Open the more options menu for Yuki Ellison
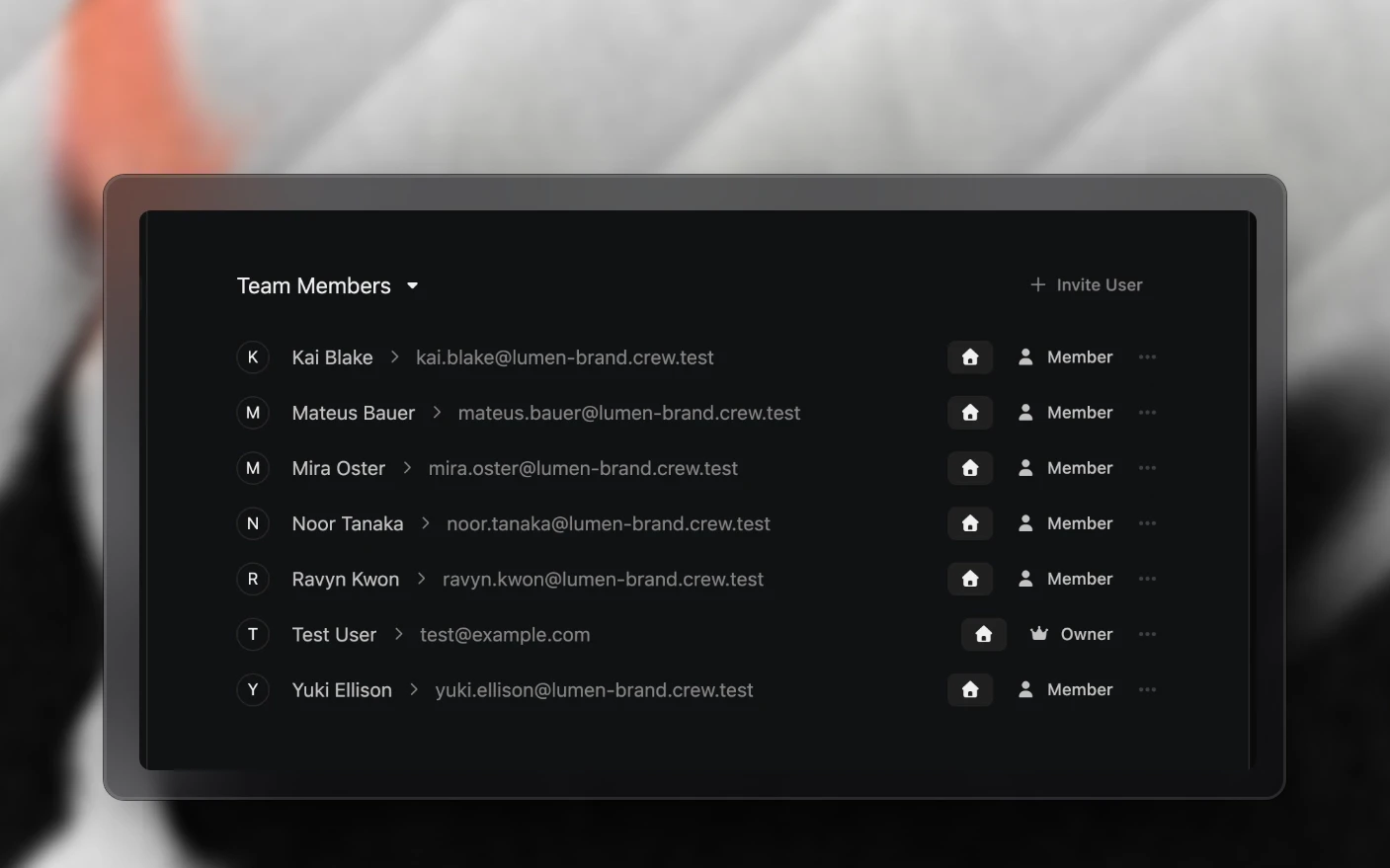Screen dimensions: 1390x868 (x=1147, y=689)
